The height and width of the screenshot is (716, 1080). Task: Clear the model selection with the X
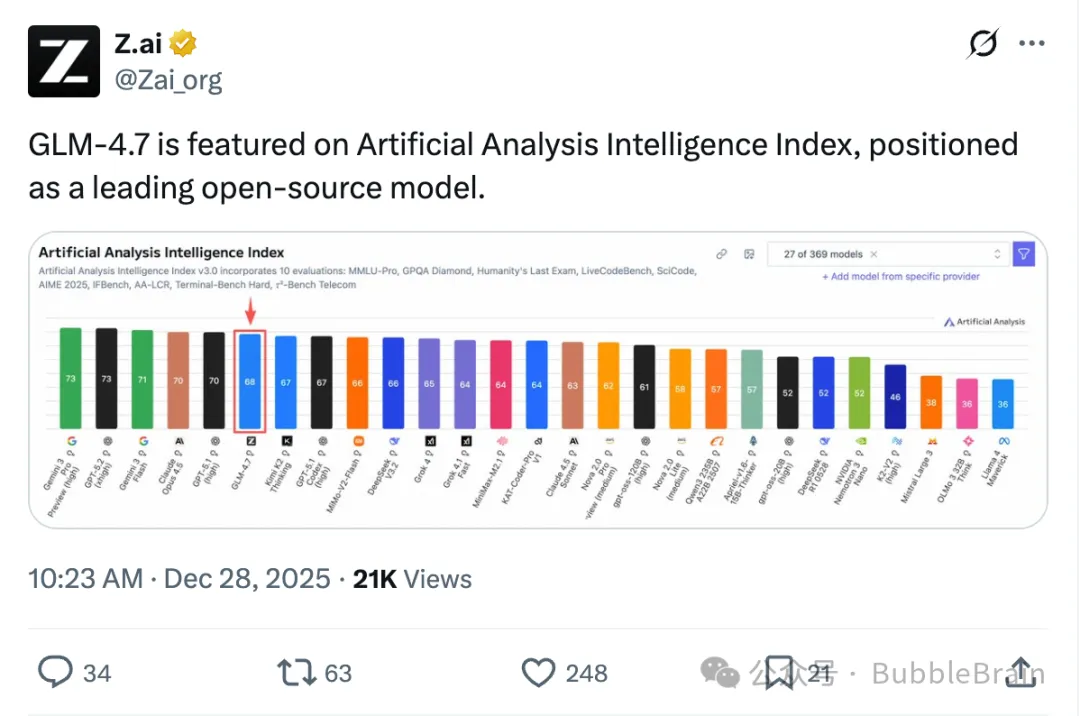(x=873, y=255)
